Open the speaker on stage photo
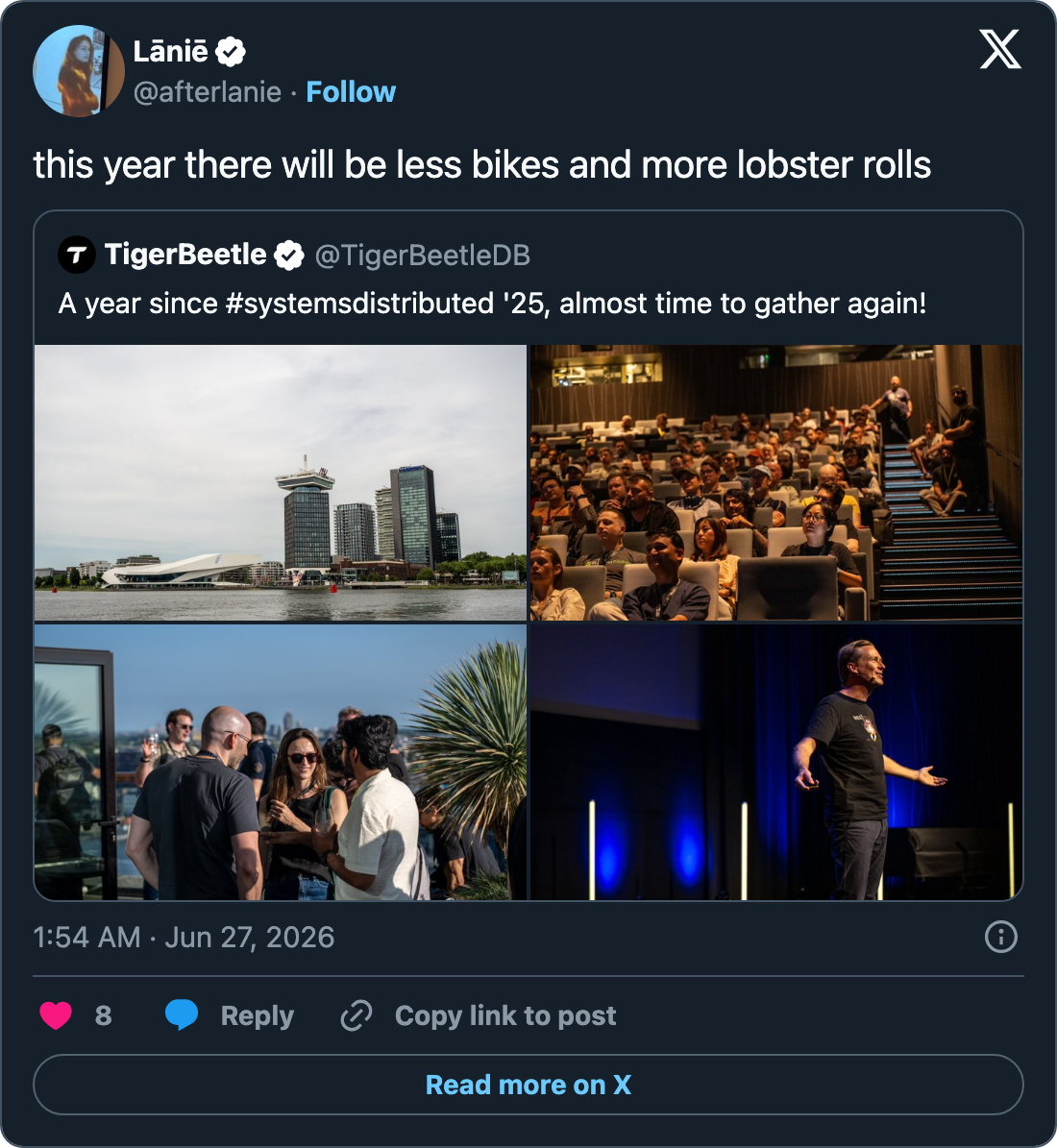 pyautogui.click(x=776, y=762)
